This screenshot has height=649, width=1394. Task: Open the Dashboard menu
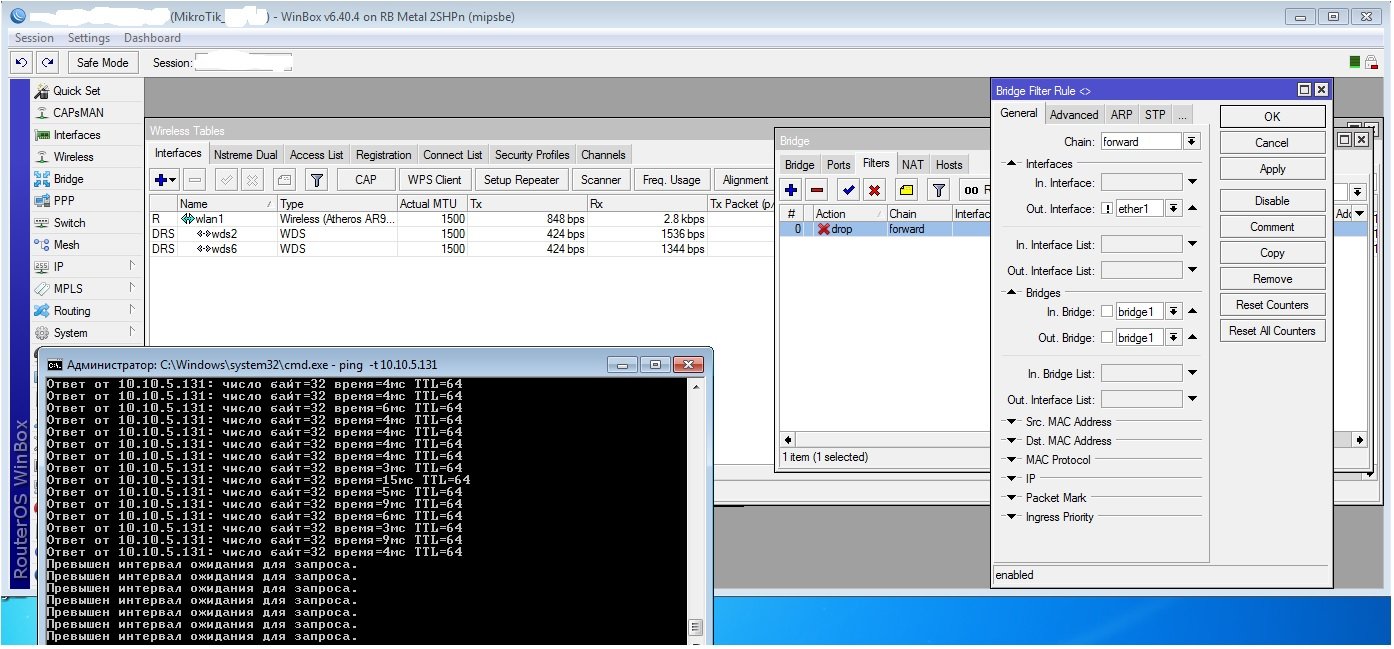(x=152, y=37)
